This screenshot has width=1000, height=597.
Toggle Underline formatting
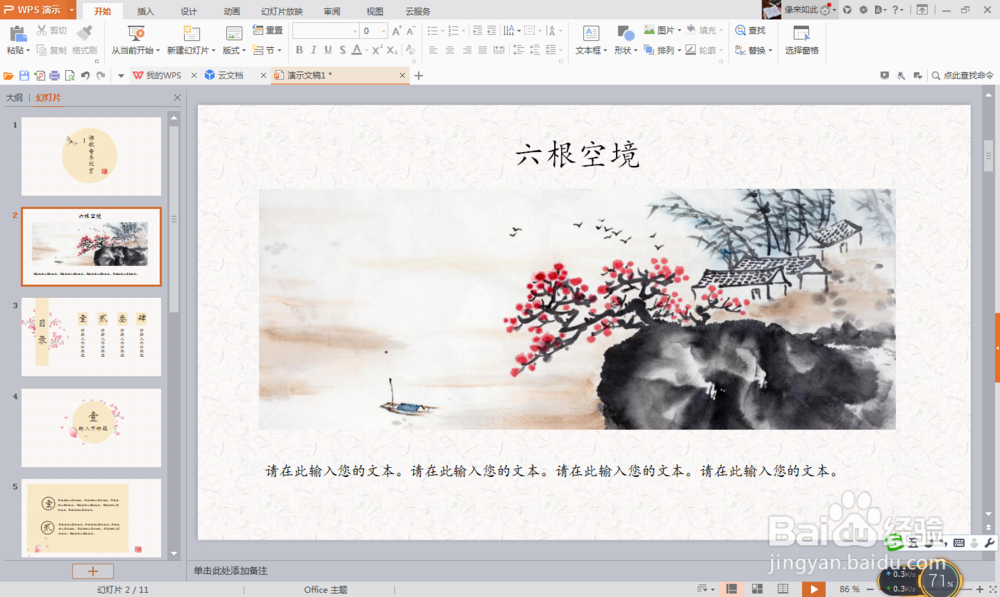(x=328, y=50)
